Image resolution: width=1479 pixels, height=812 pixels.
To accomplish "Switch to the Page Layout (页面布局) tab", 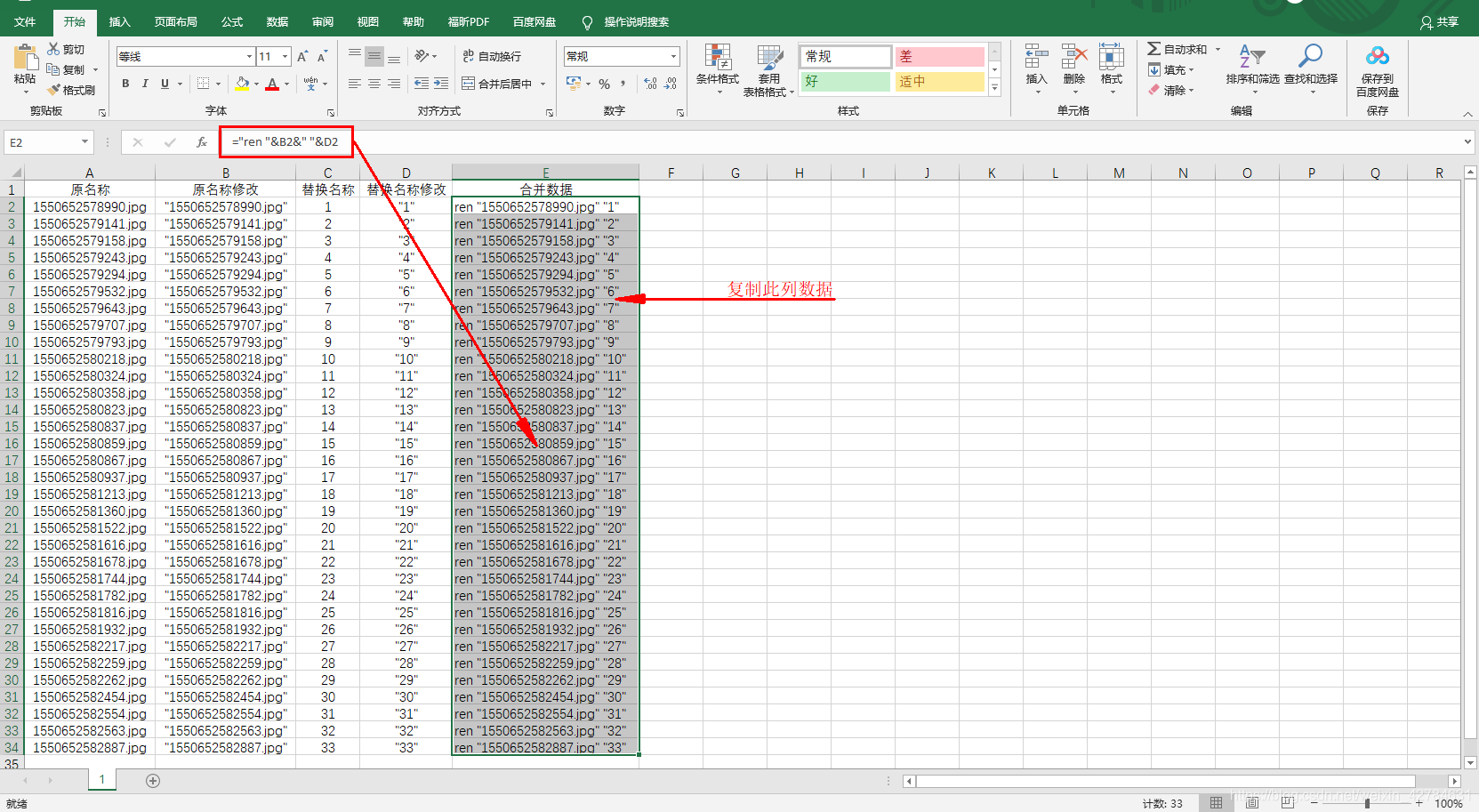I will tap(176, 21).
